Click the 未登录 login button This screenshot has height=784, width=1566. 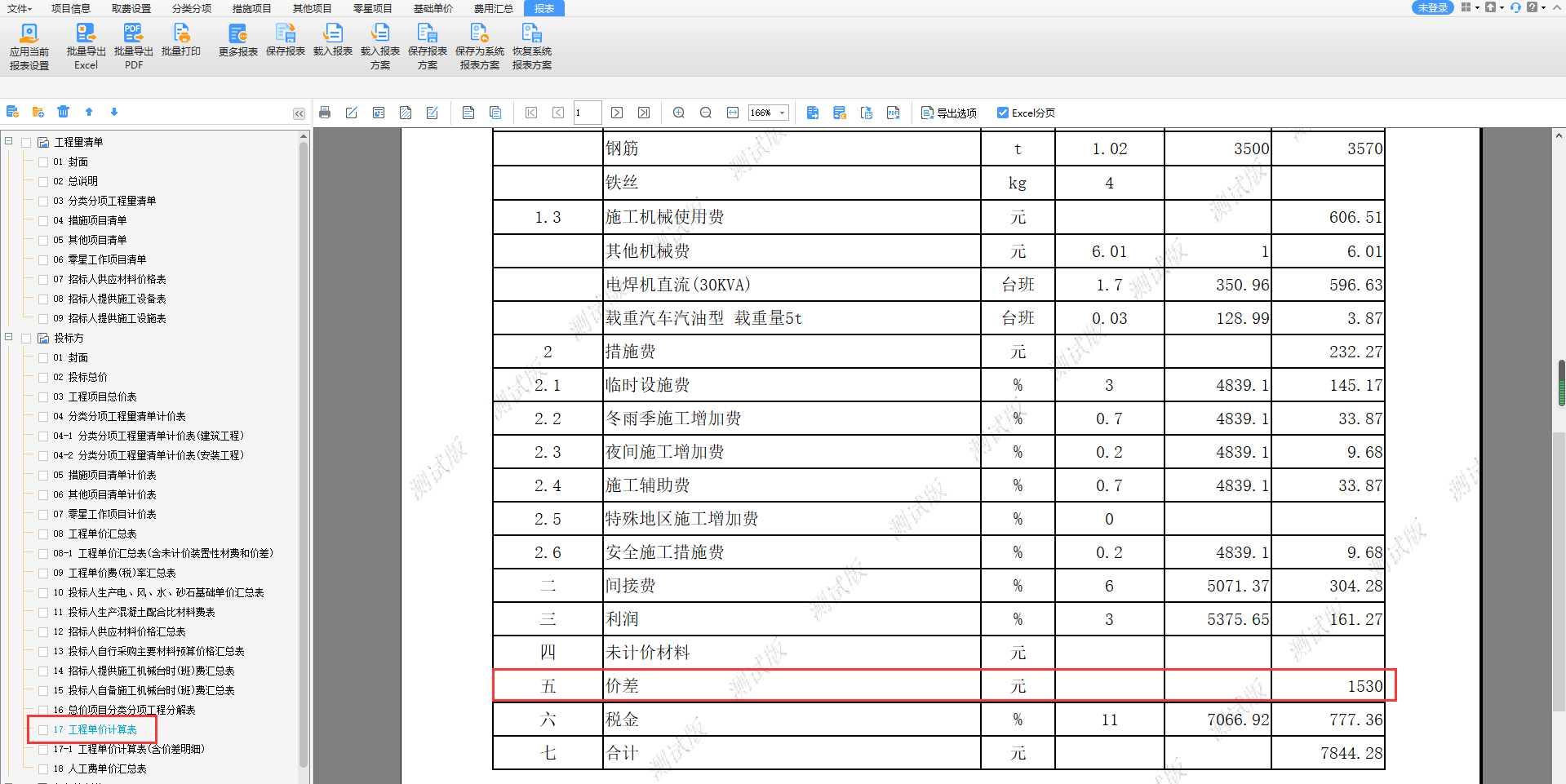pyautogui.click(x=1432, y=8)
